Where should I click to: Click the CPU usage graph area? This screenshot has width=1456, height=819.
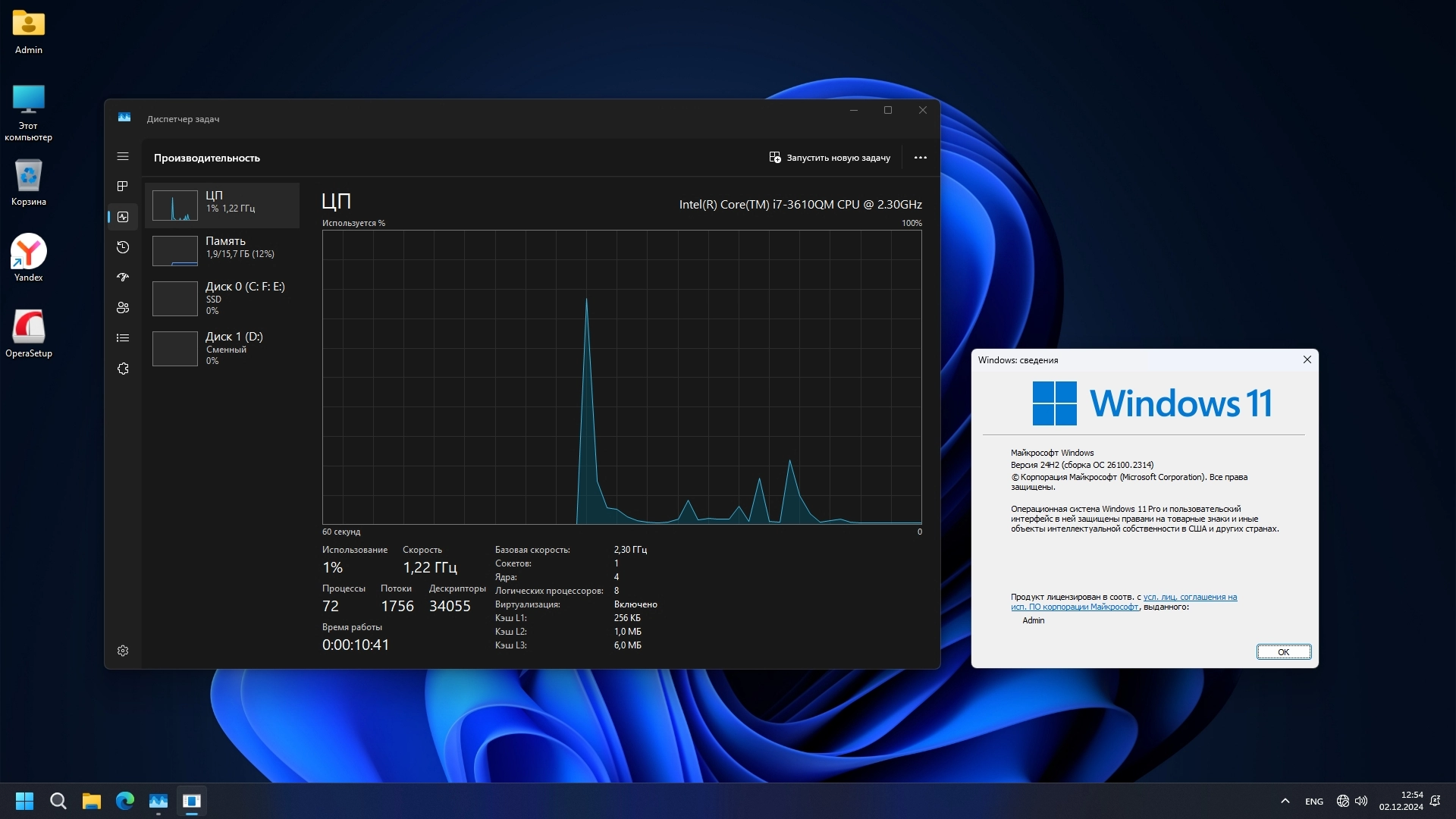click(x=622, y=377)
